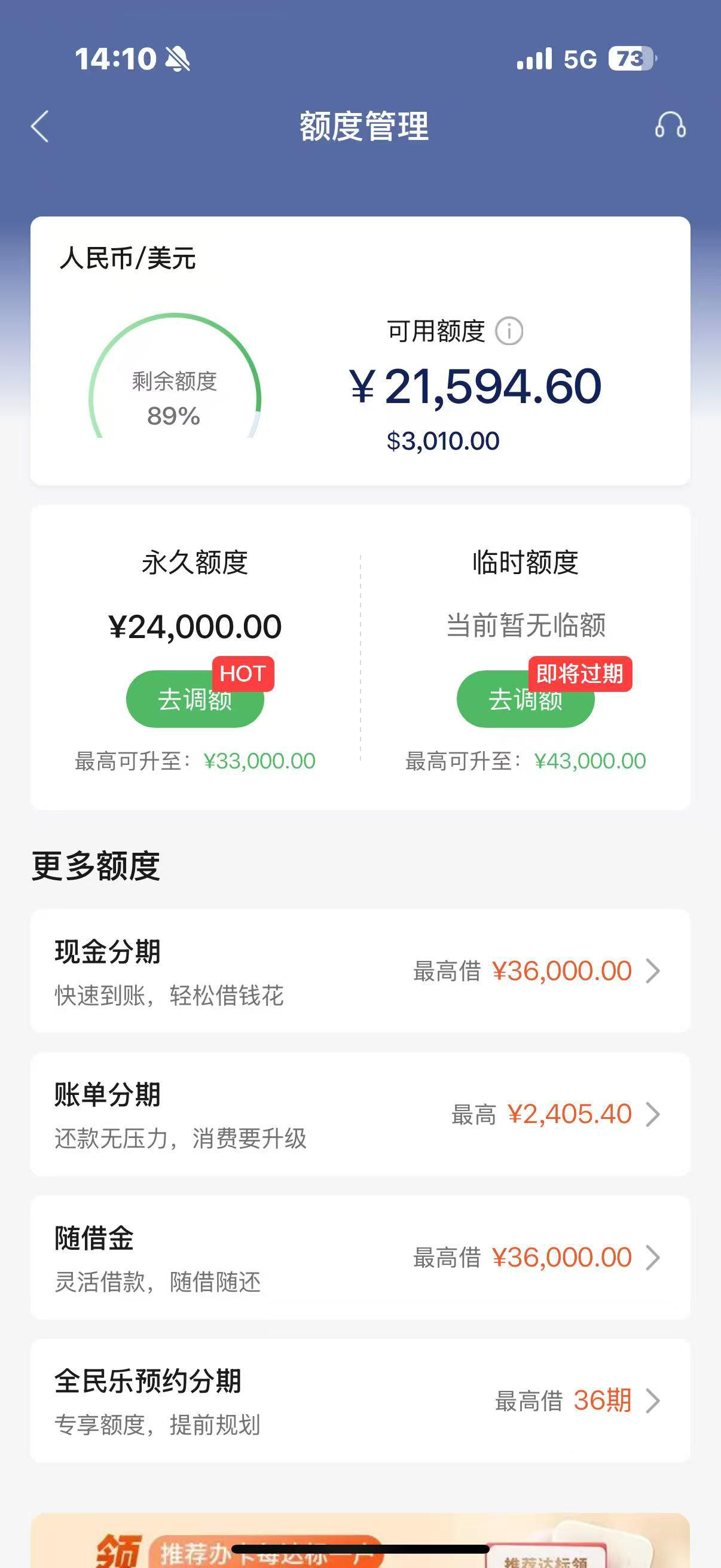Tap info icon beside 可用额度
The height and width of the screenshot is (1568, 721).
coord(509,331)
